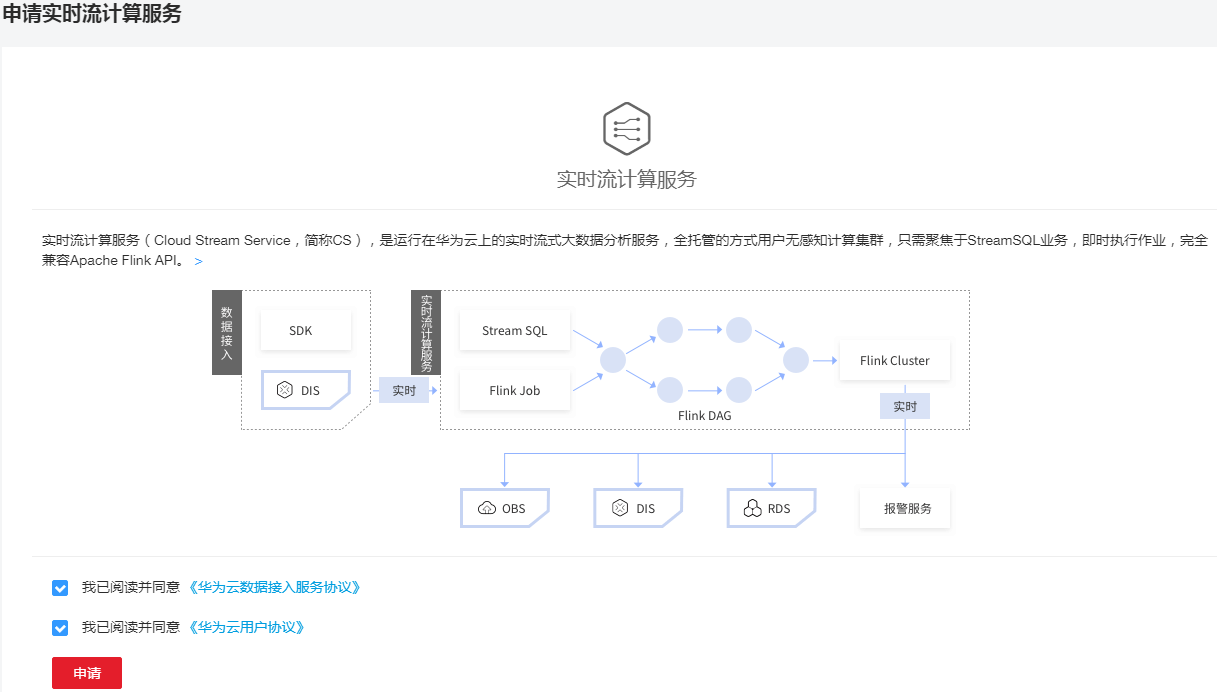1217x692 pixels.
Task: Open the 《华为云用户协议》 link
Action: [246, 627]
